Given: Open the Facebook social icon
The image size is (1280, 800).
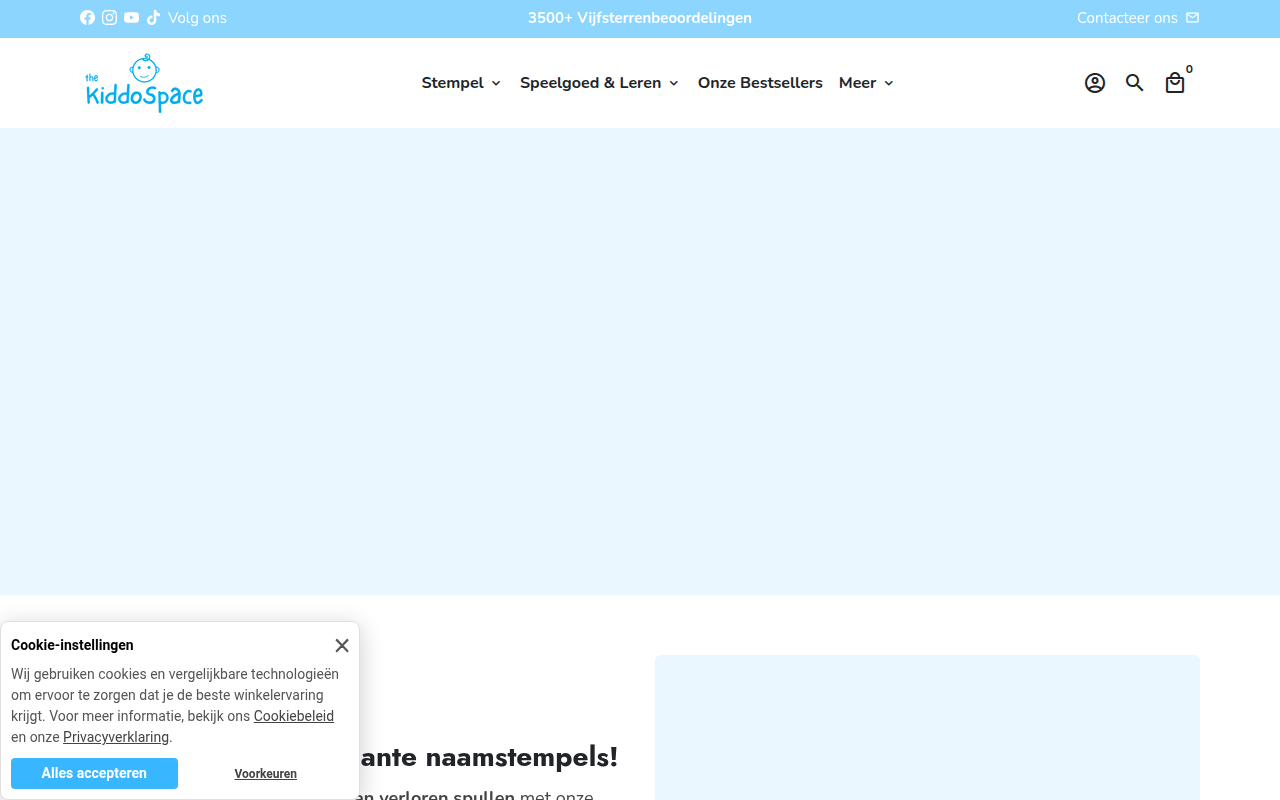Looking at the screenshot, I should [x=88, y=18].
